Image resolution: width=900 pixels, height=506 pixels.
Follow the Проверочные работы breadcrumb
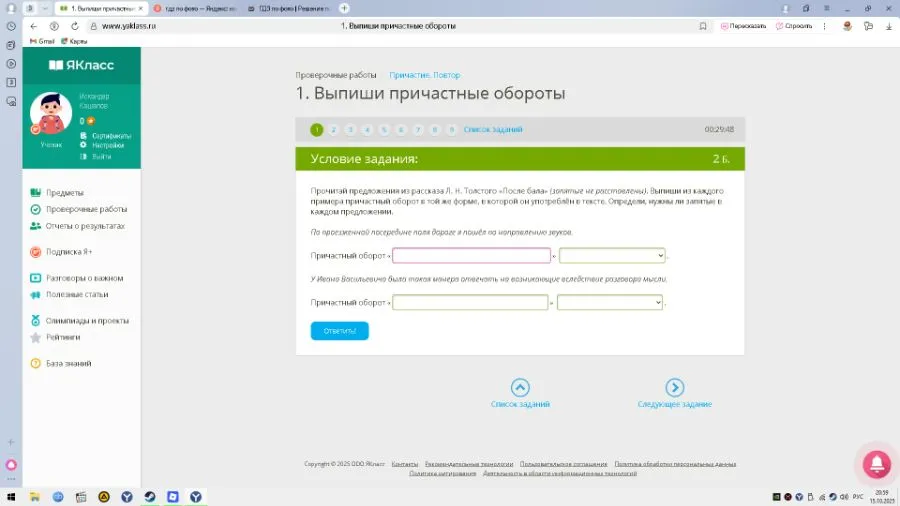(336, 75)
